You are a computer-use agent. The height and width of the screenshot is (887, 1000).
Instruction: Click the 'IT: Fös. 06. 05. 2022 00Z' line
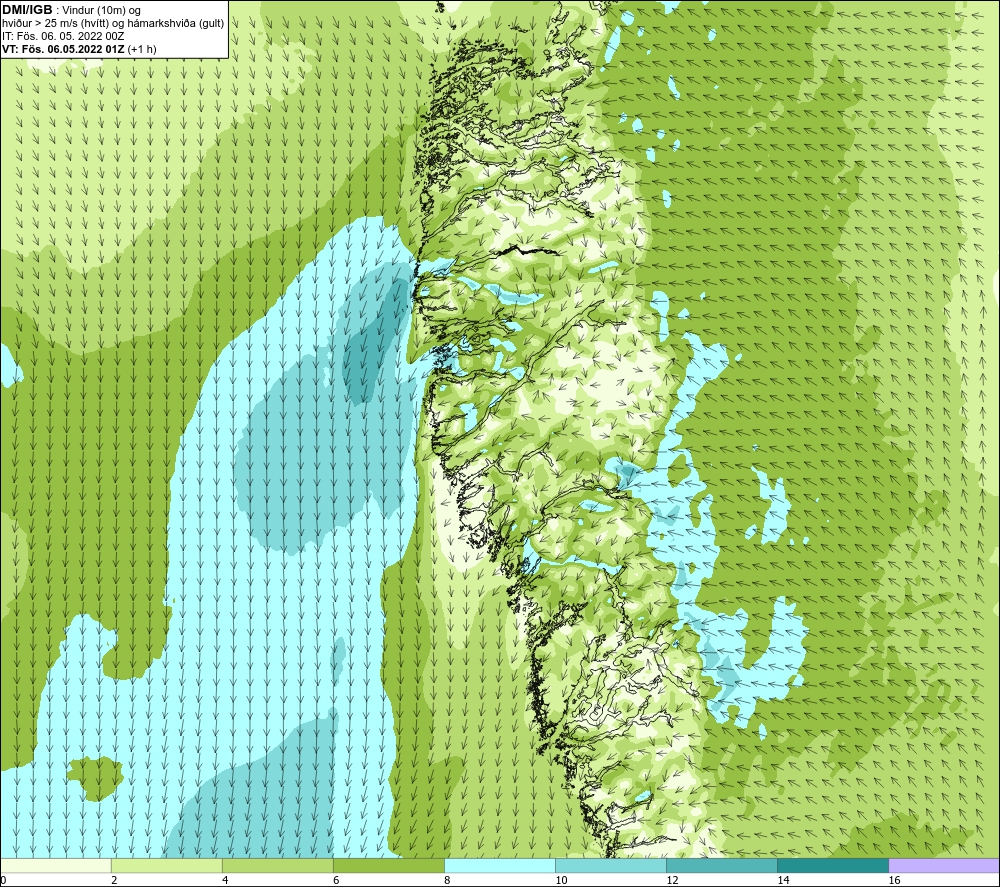(x=63, y=36)
